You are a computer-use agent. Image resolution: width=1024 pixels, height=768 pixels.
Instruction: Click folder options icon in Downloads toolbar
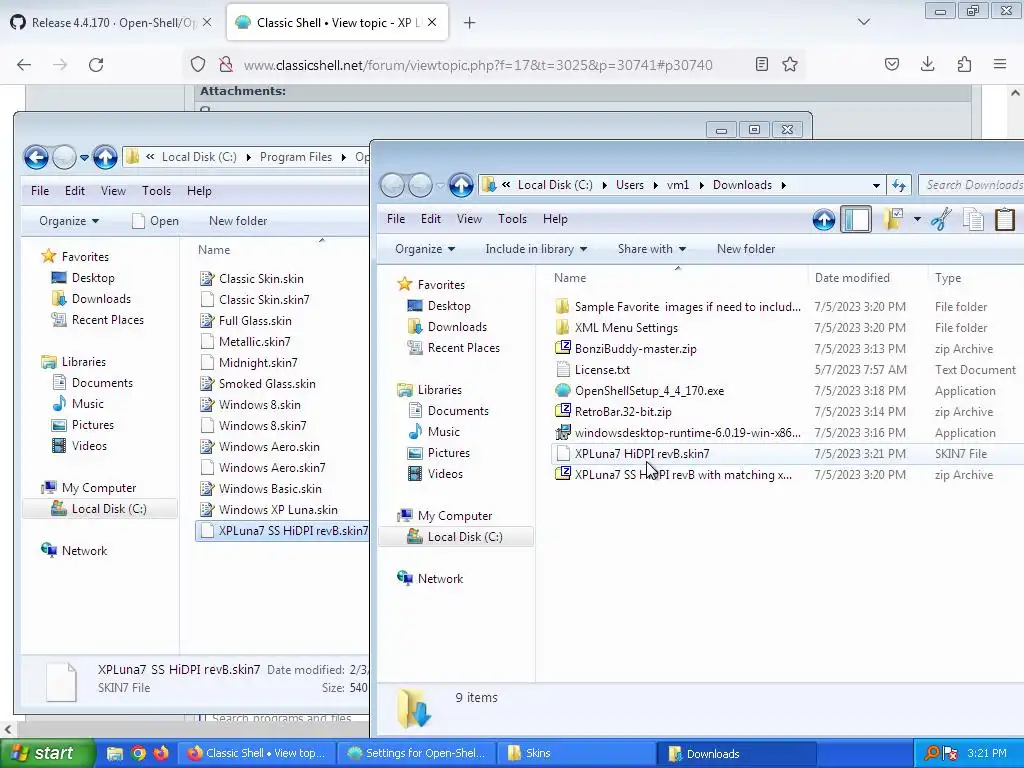click(893, 219)
